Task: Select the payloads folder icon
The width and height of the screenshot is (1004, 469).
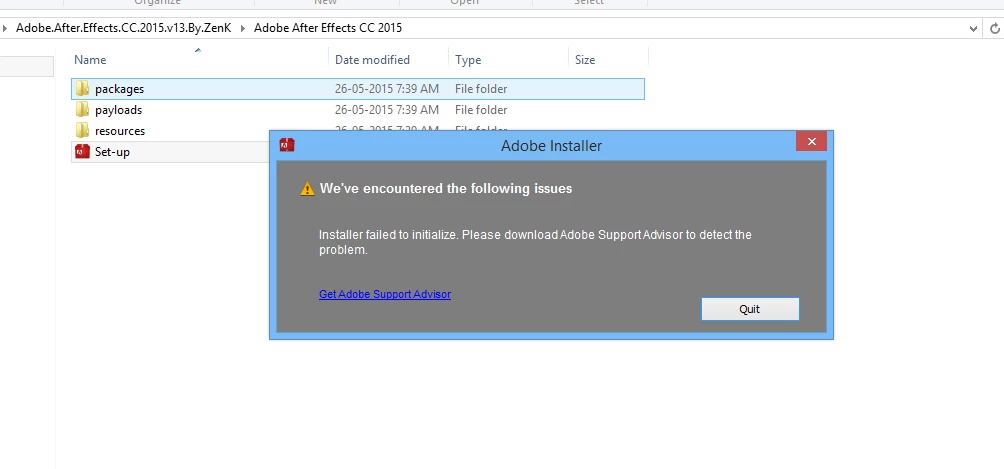Action: point(82,110)
